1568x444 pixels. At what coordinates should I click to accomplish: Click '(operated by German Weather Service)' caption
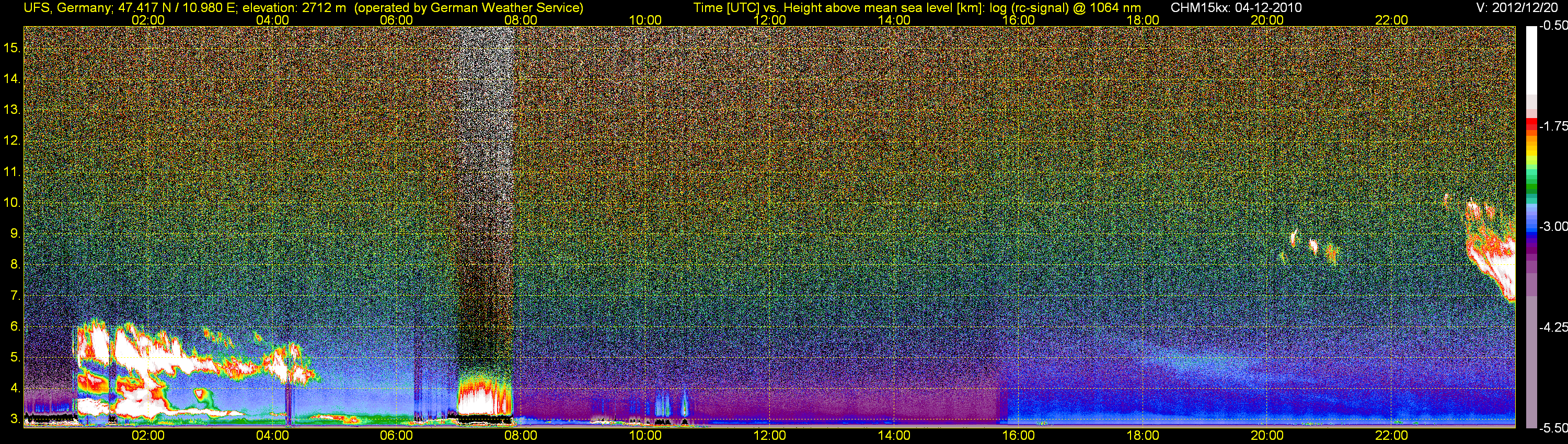(x=469, y=8)
